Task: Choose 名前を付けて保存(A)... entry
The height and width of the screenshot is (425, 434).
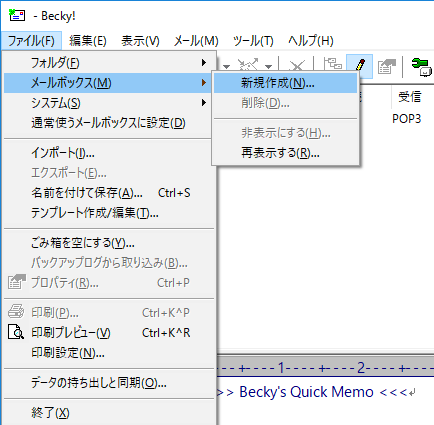Action: 108,193
